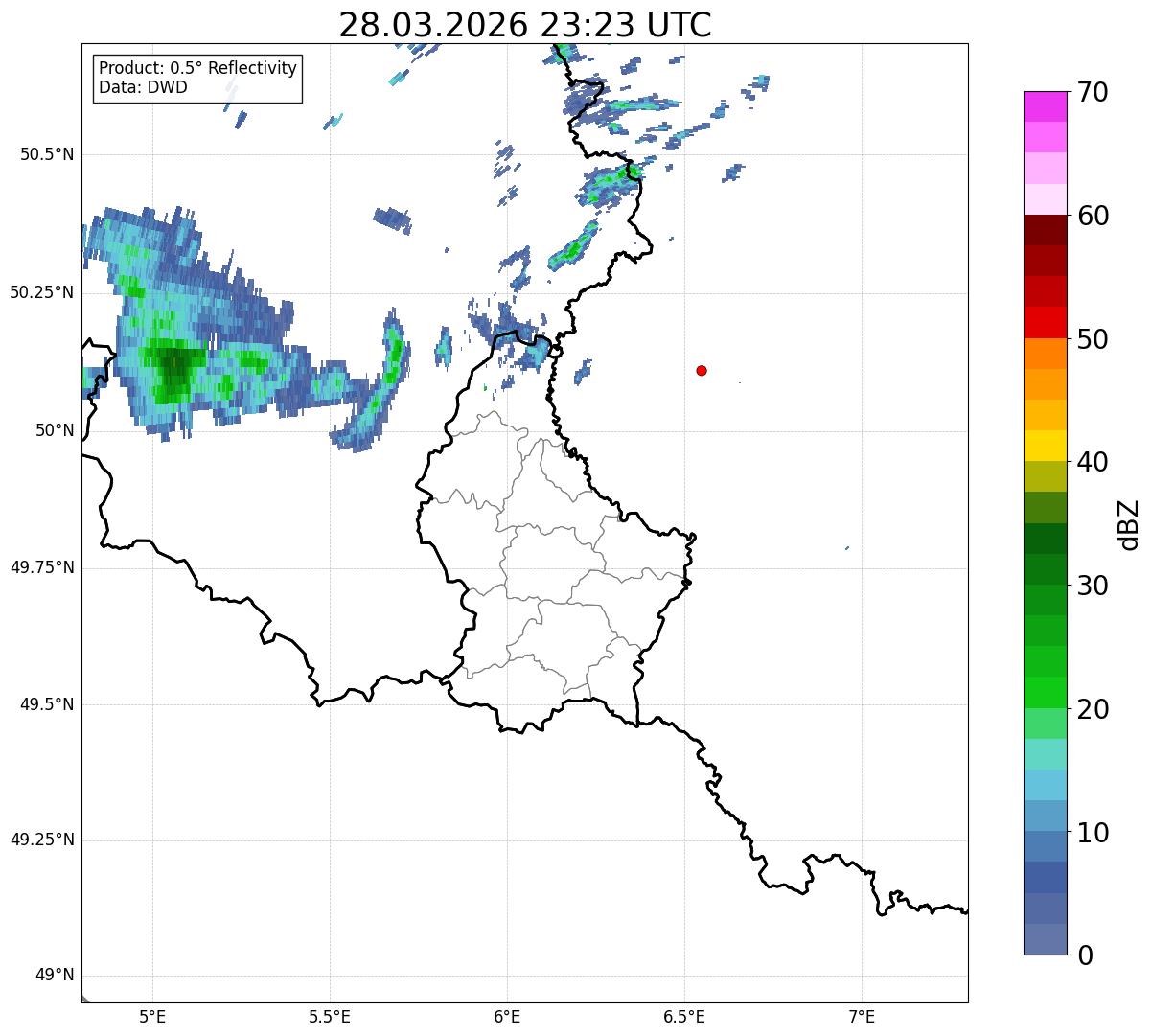Viewport: 1152px width, 1036px height.
Task: Click the yellow 40 dBZ colorbar band
Action: point(1046,446)
